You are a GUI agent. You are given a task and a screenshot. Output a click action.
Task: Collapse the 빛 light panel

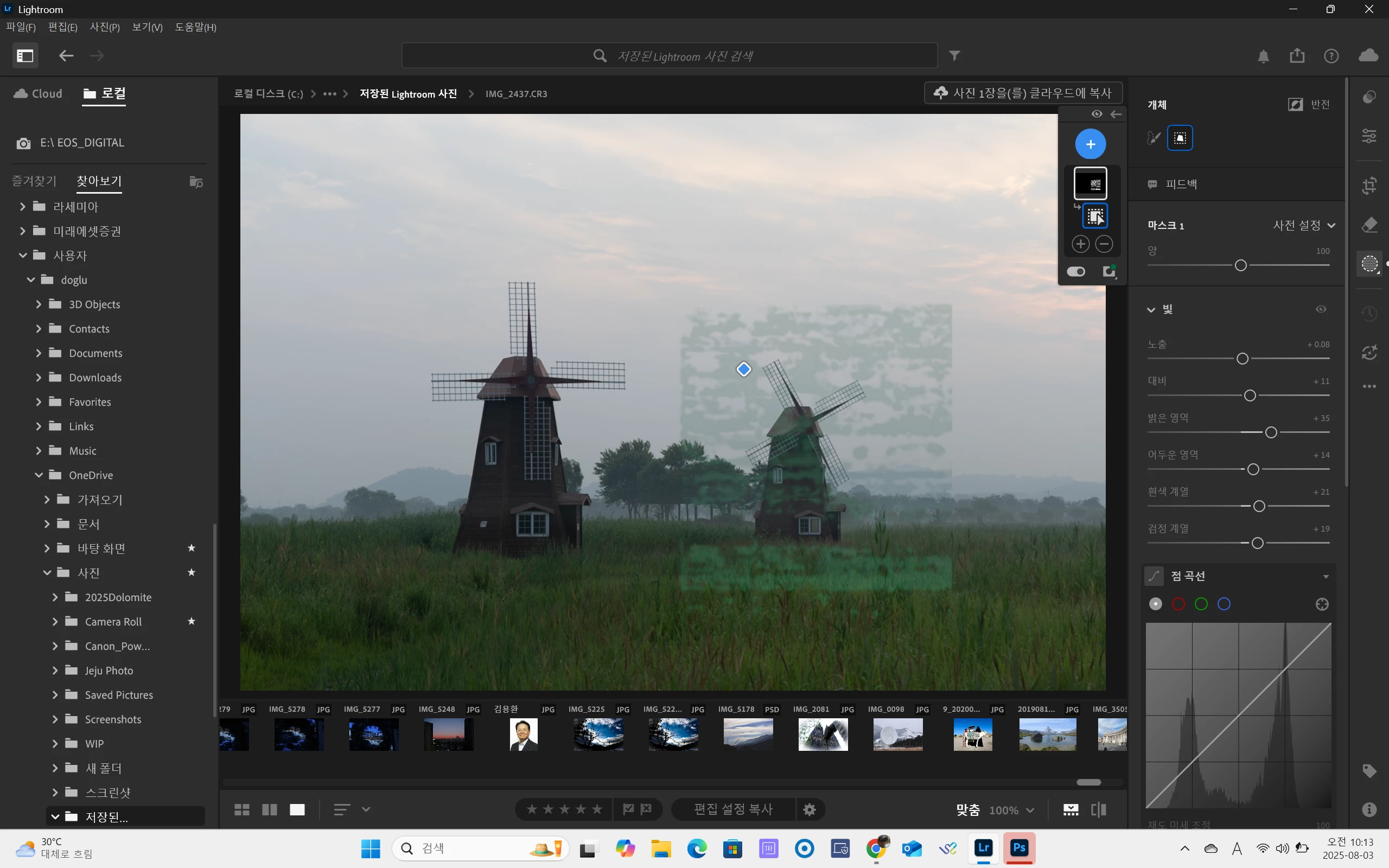pyautogui.click(x=1151, y=310)
